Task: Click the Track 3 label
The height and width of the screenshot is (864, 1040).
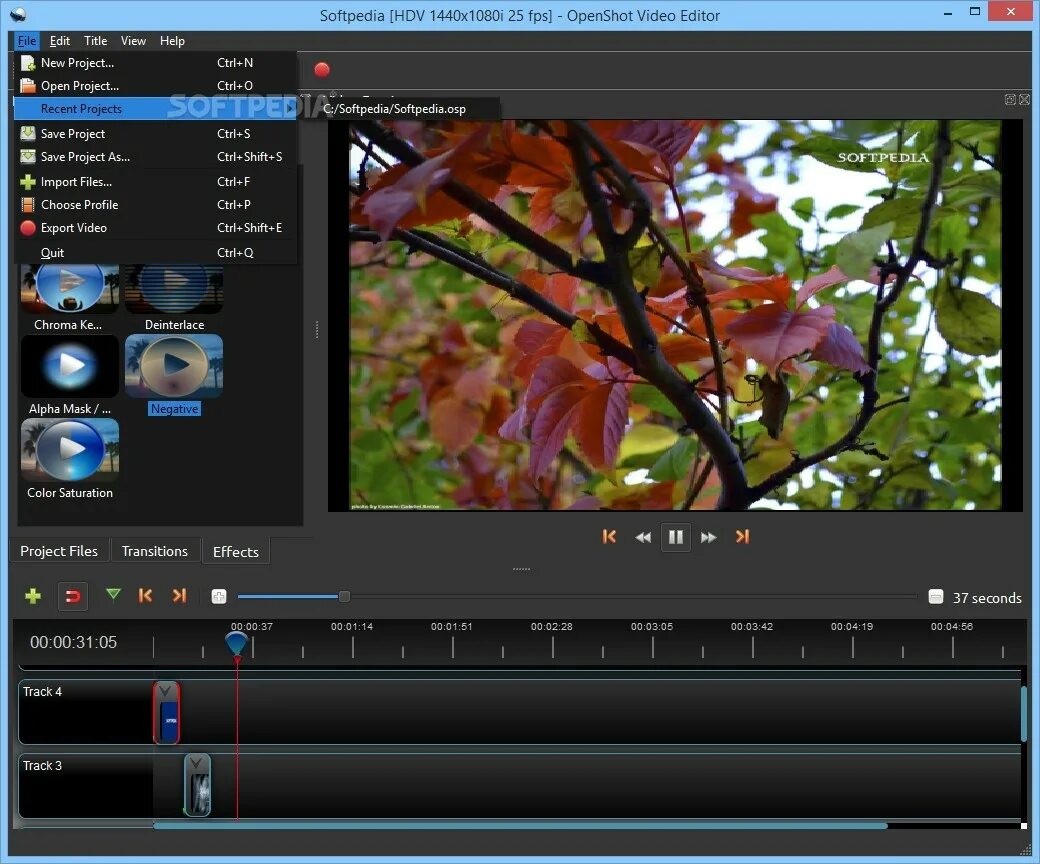Action: [42, 766]
